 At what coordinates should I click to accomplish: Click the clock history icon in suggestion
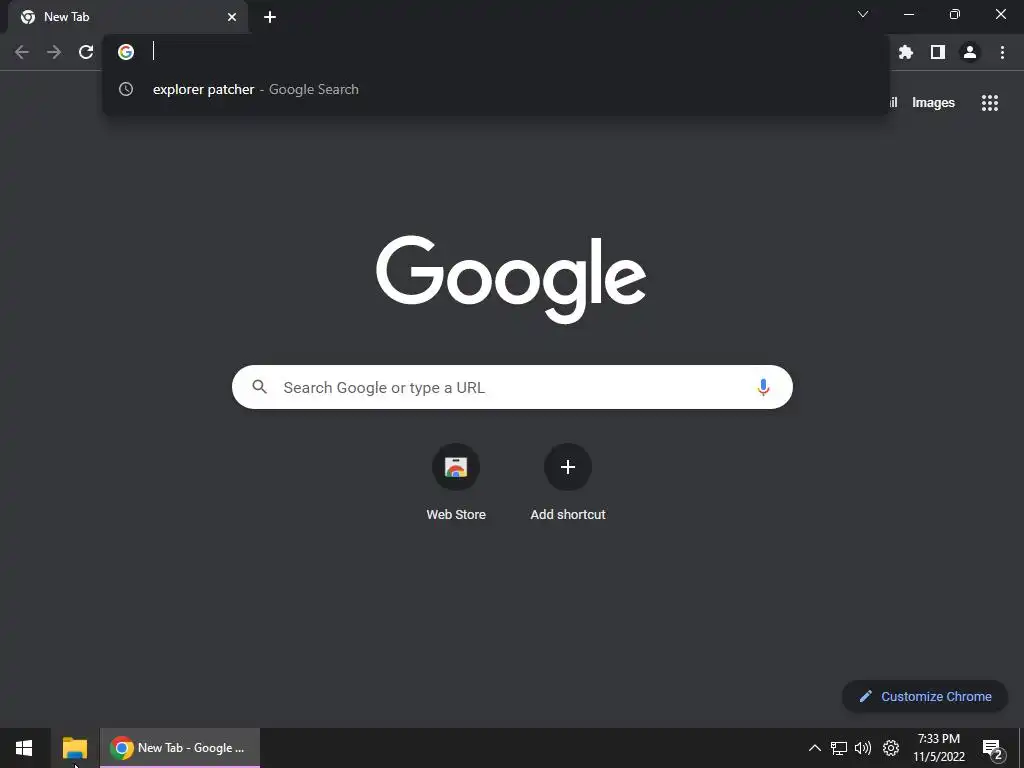(x=126, y=89)
